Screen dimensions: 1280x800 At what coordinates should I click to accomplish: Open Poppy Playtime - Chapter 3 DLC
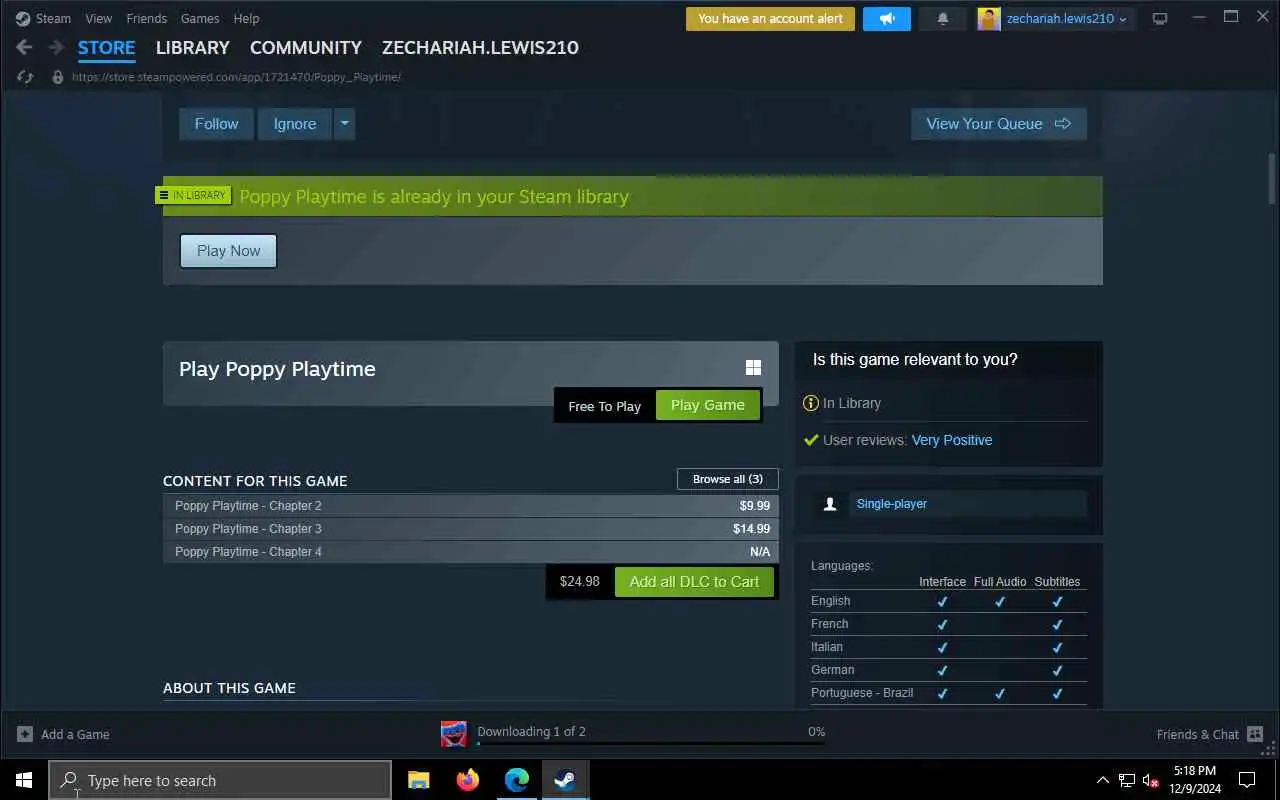470,529
